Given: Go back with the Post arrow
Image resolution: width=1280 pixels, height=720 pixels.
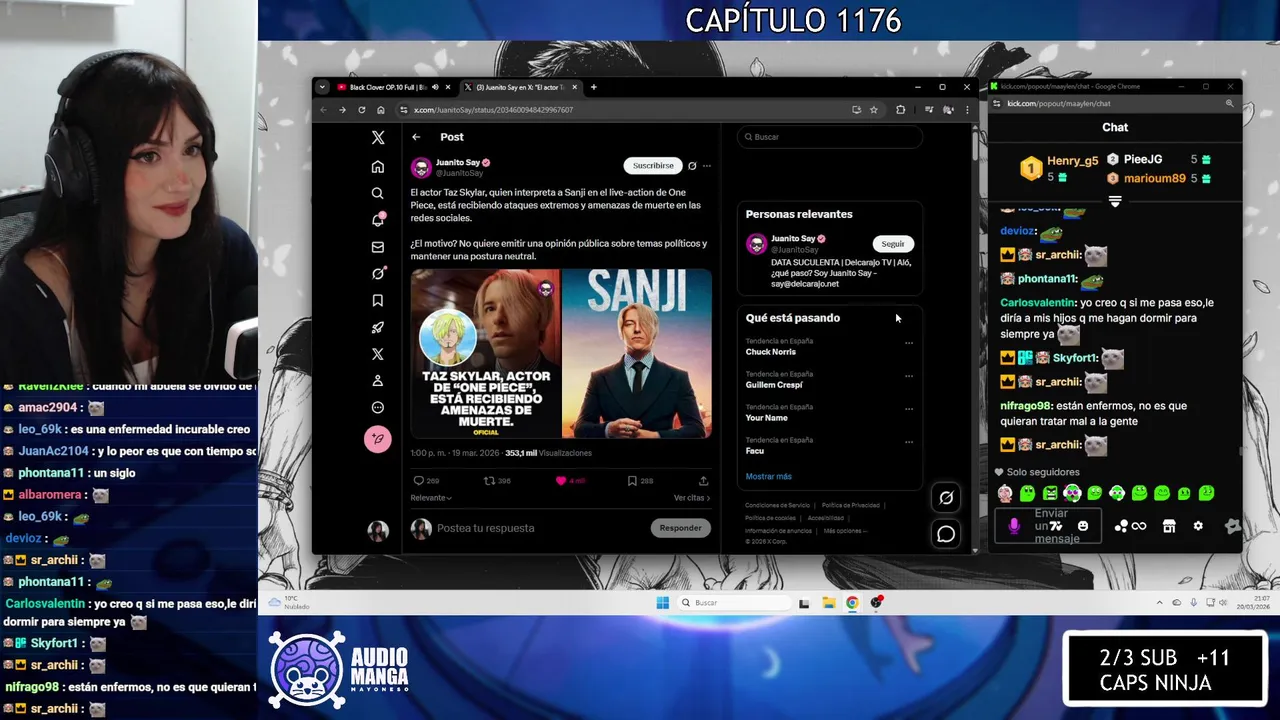Looking at the screenshot, I should pos(416,137).
